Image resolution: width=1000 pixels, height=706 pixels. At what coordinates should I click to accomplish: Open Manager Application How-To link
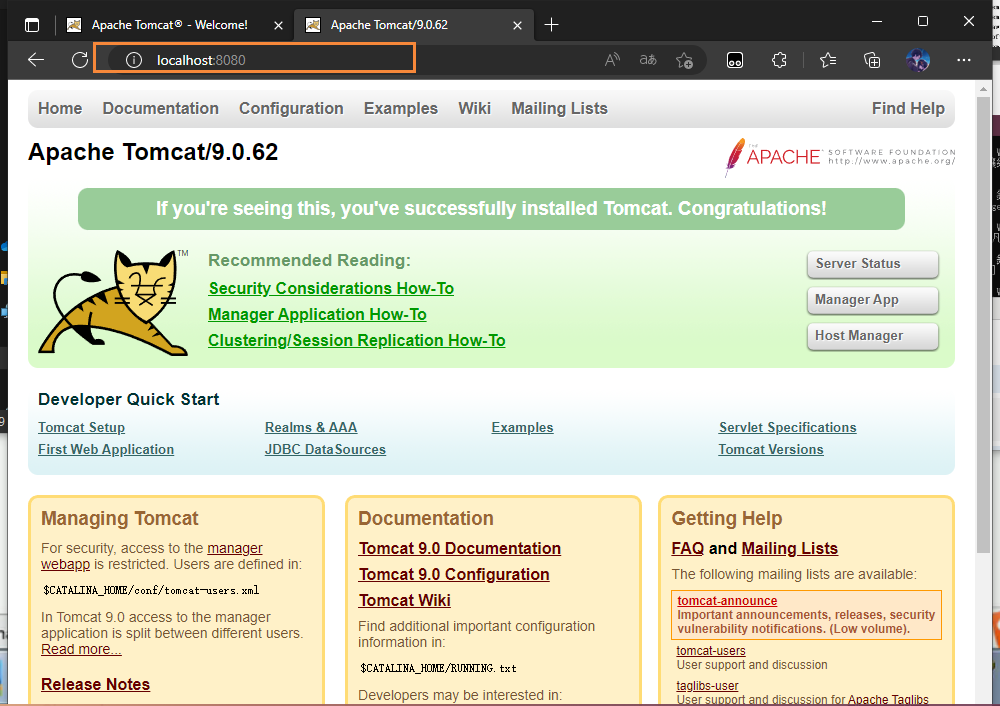317,314
